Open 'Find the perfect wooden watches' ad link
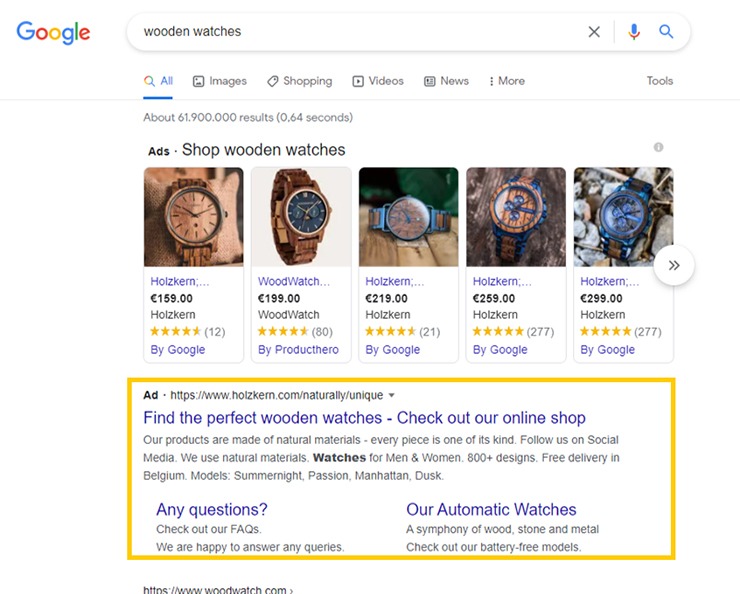 tap(364, 418)
